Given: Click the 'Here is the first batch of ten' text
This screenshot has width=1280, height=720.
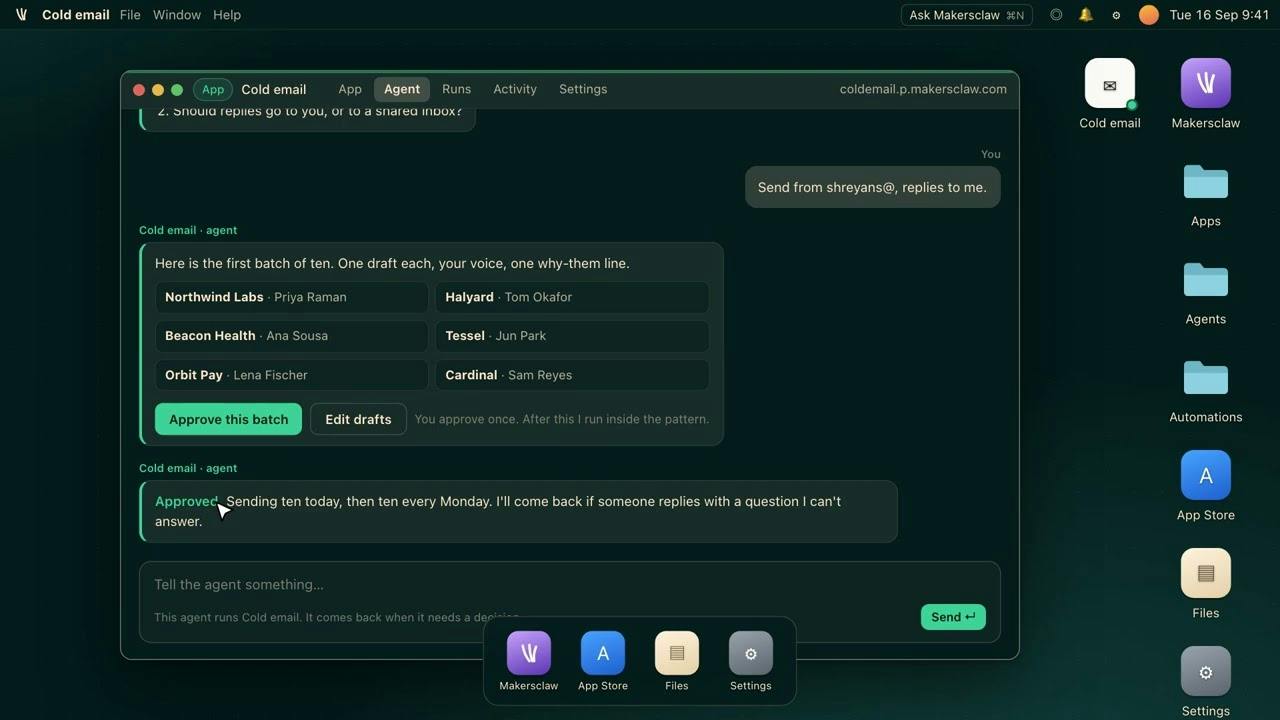Looking at the screenshot, I should (x=392, y=264).
